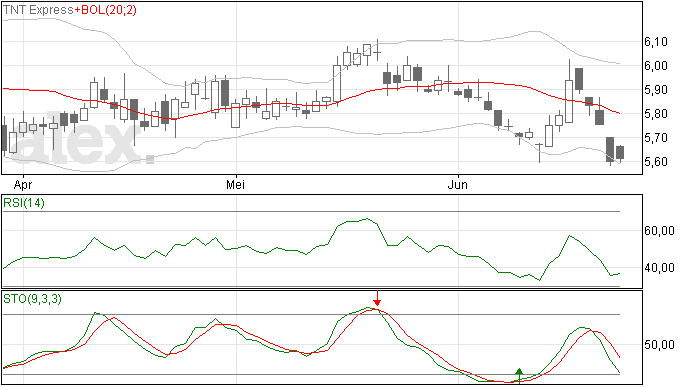The height and width of the screenshot is (387, 690).
Task: Click the 50,00 stochastic scale label
Action: point(659,345)
